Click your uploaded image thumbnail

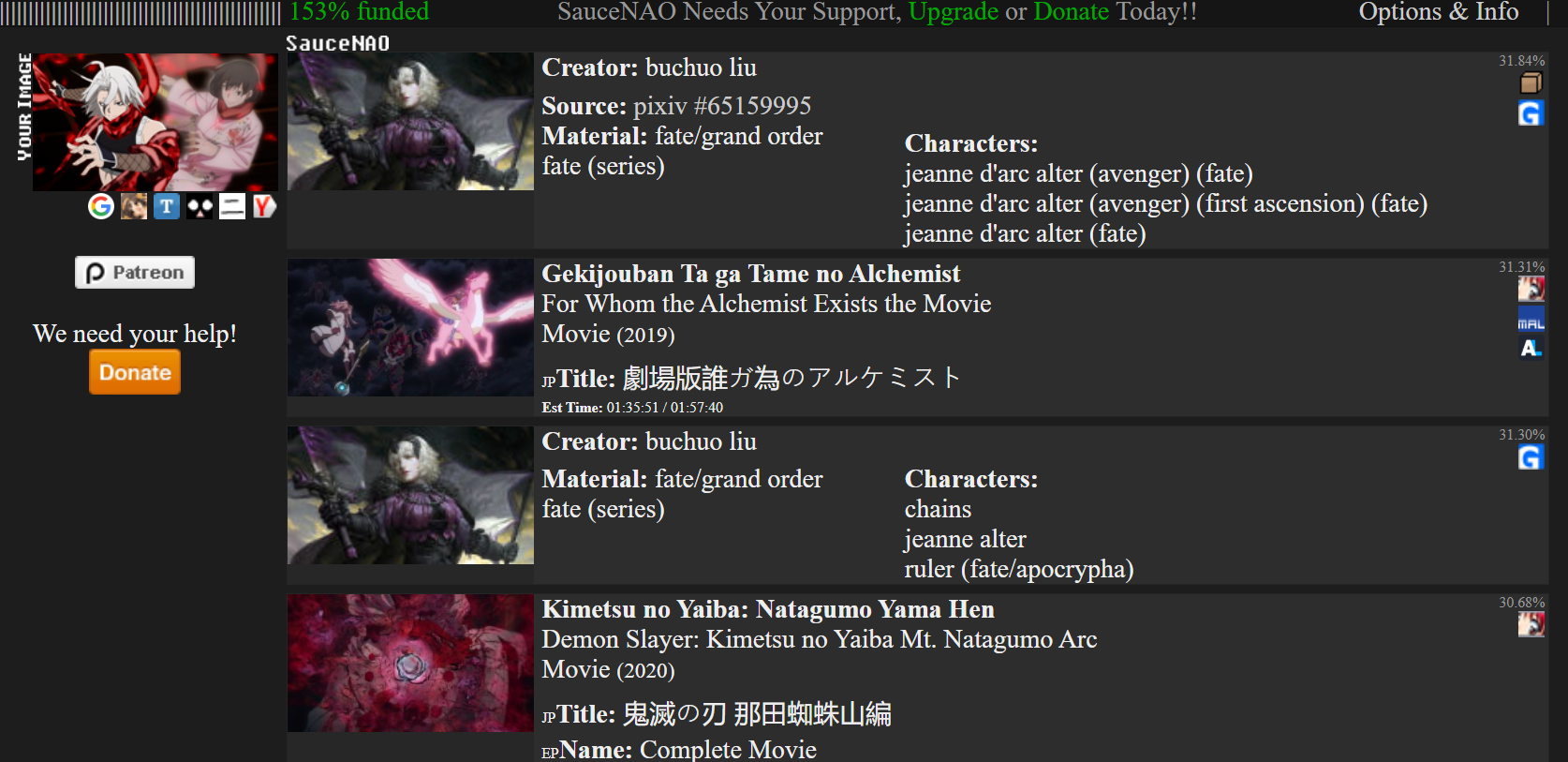tap(155, 122)
